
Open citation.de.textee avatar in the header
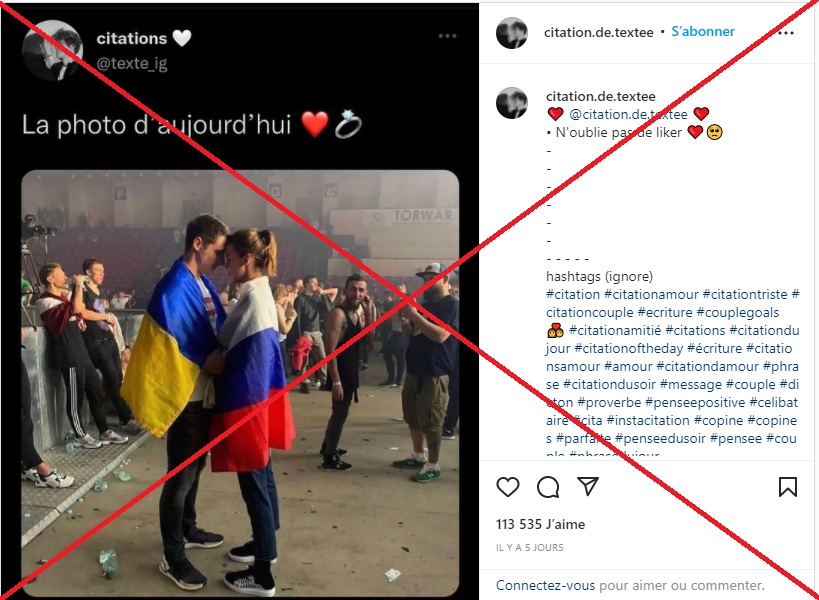[x=512, y=33]
